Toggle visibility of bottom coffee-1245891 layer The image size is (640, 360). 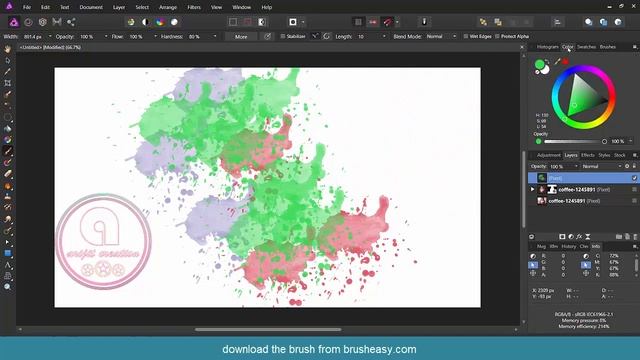(x=634, y=201)
